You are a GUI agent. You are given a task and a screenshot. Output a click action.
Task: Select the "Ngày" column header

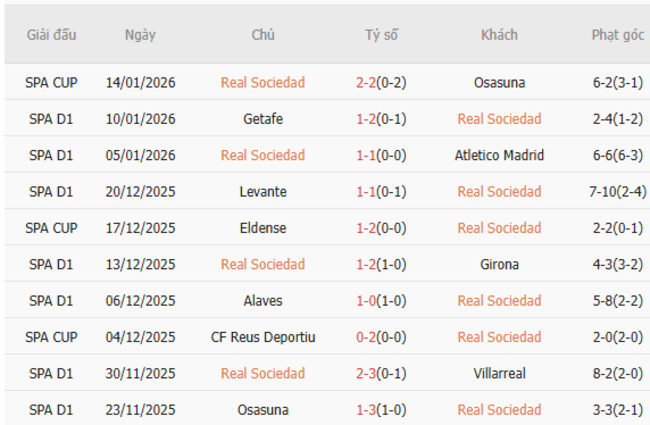click(x=140, y=34)
